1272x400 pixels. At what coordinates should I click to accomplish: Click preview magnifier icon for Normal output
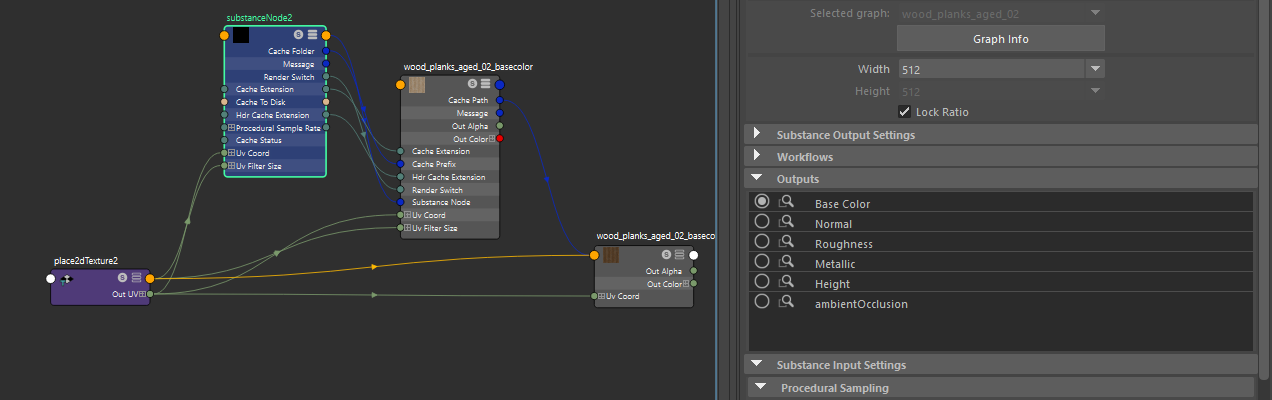(786, 224)
